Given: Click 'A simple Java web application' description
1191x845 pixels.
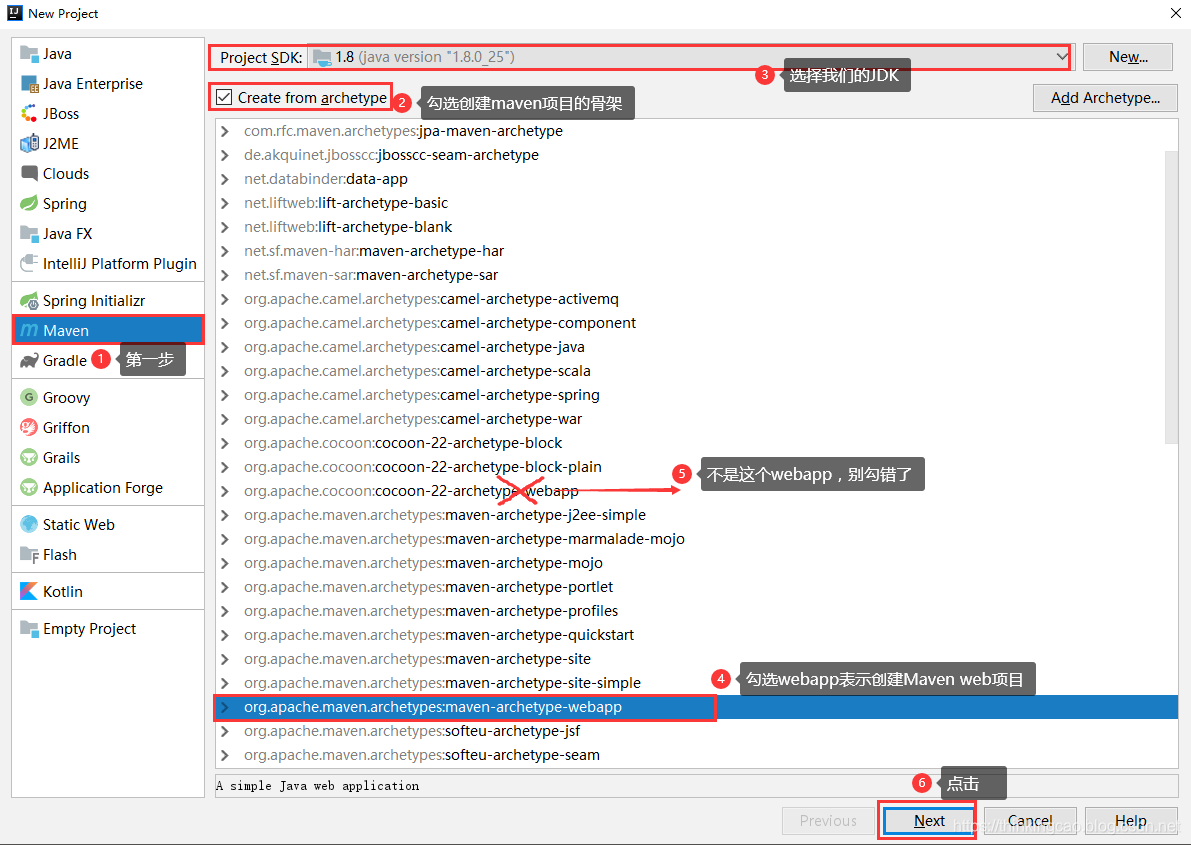Looking at the screenshot, I should [x=317, y=786].
